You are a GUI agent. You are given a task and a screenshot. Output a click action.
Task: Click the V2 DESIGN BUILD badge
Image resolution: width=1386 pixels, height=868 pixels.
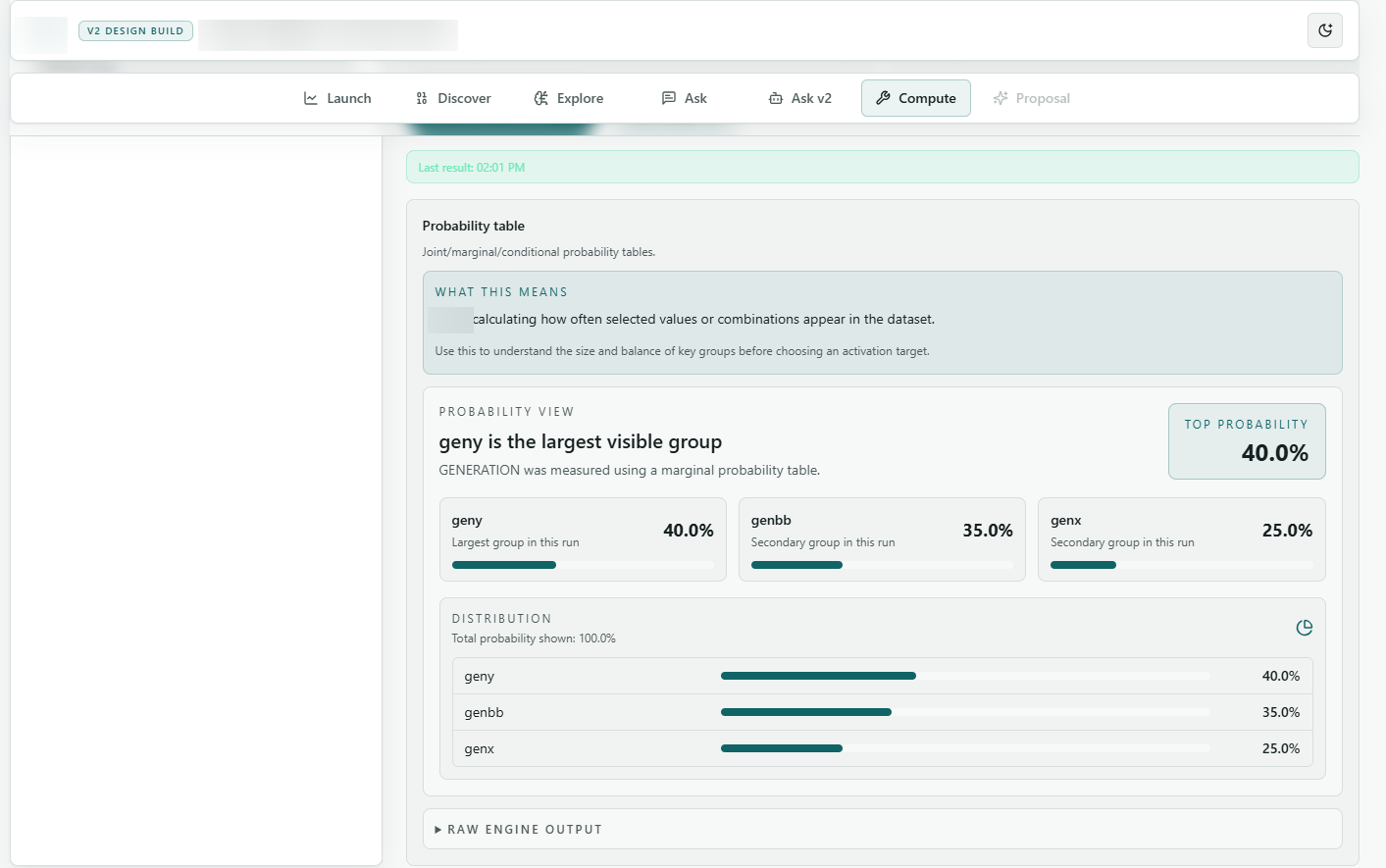(135, 30)
